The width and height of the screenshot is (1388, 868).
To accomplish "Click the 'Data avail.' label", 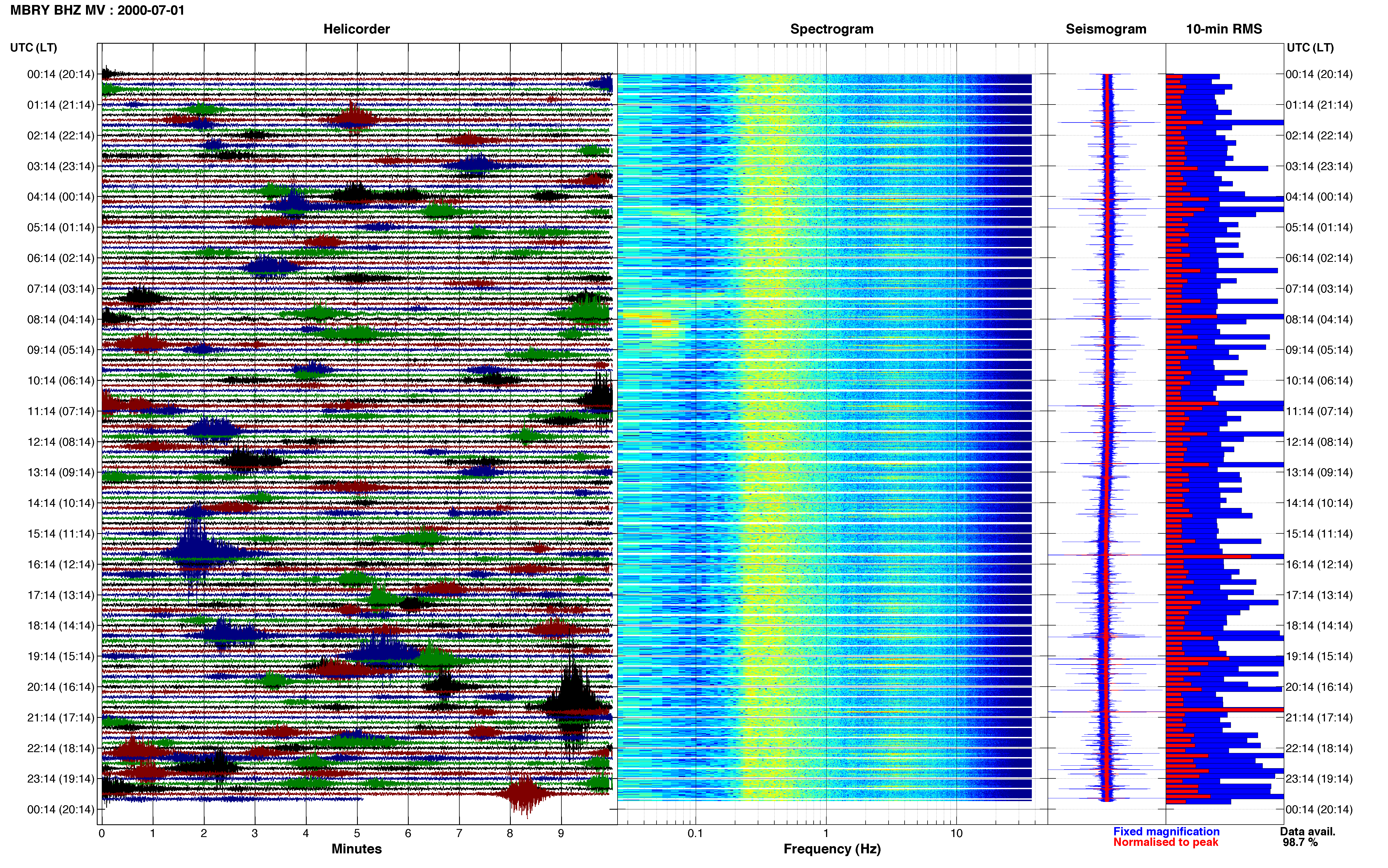I will 1308,831.
